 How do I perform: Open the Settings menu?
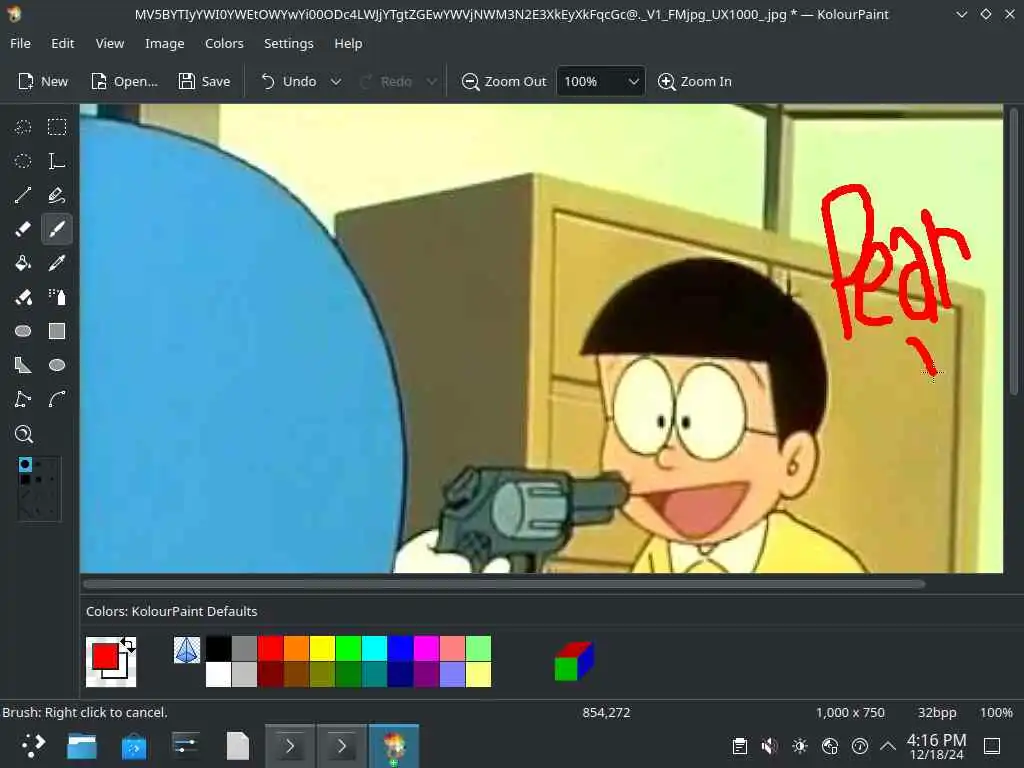tap(289, 44)
